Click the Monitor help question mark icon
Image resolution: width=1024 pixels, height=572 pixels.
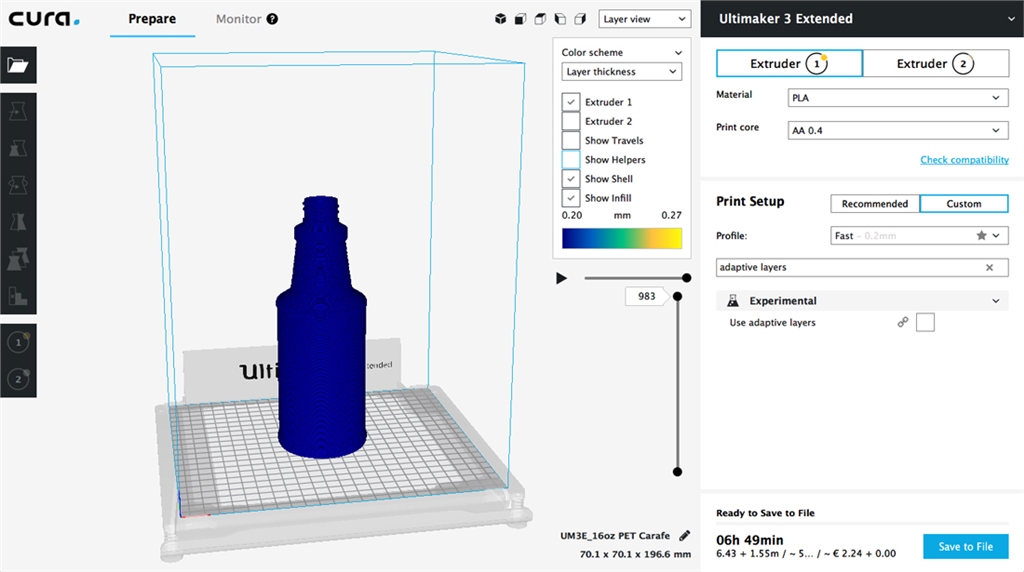[x=272, y=19]
